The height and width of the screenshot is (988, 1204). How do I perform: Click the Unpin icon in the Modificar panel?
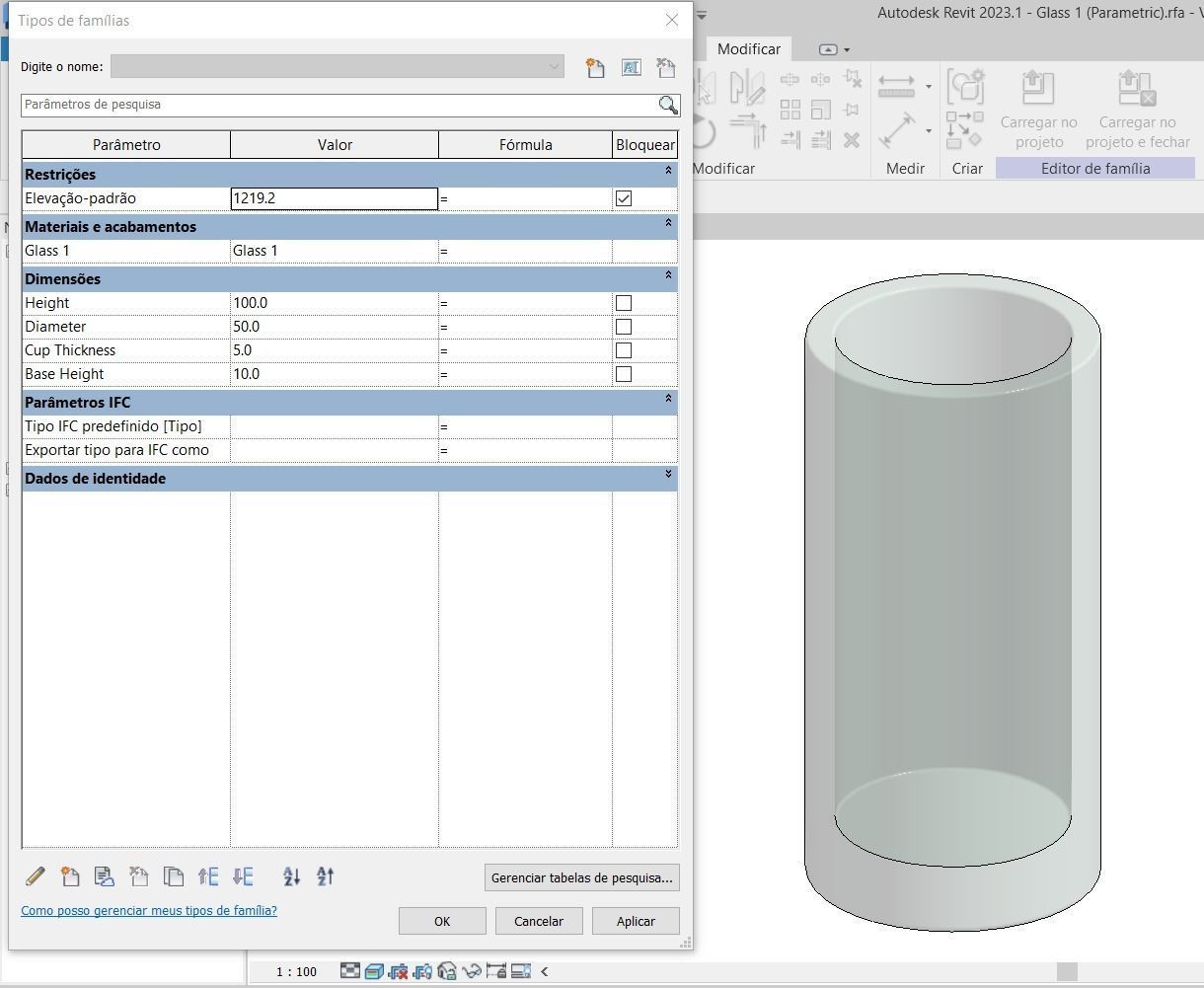pos(854,79)
